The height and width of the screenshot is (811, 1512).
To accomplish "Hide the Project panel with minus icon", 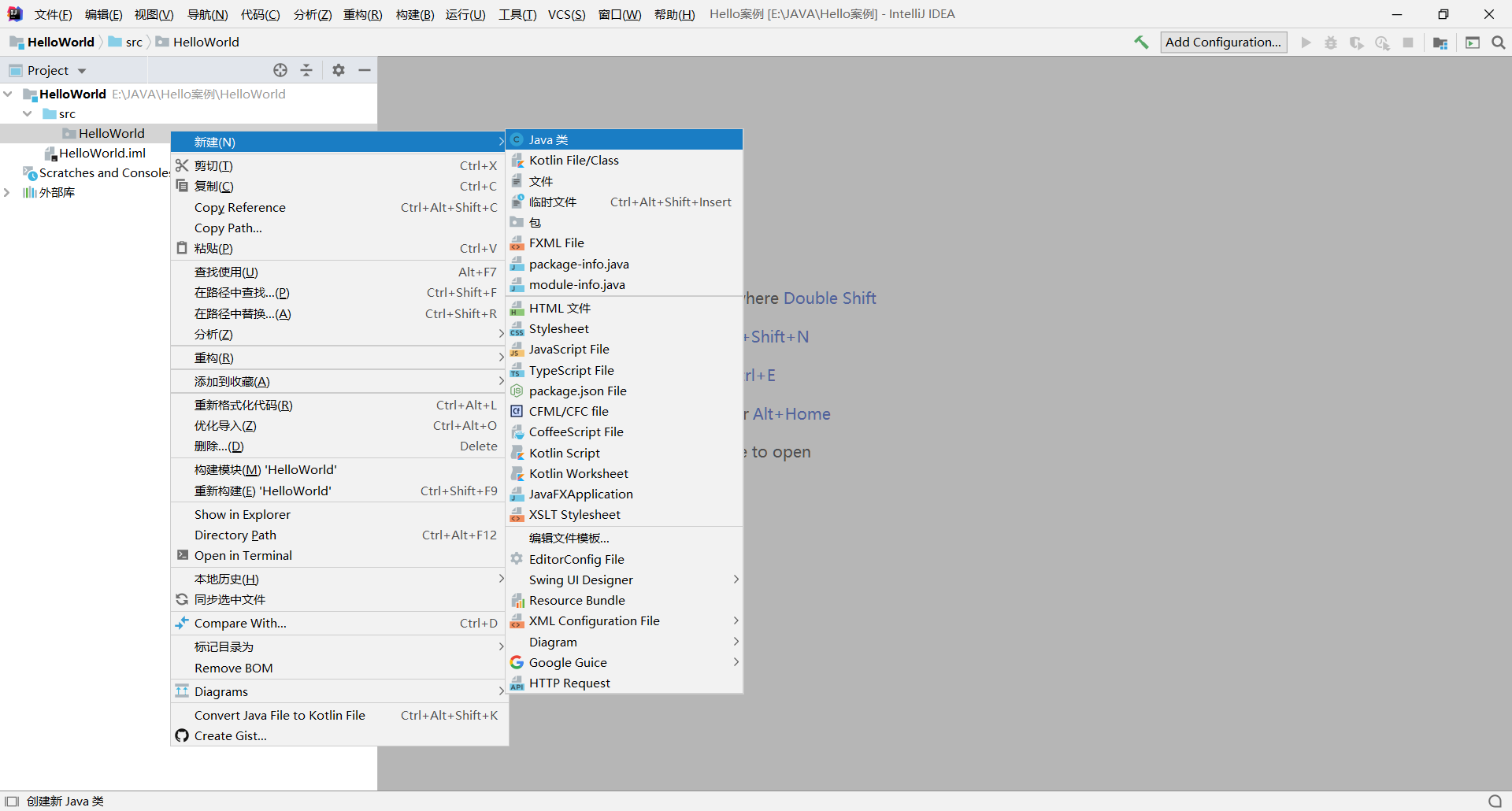I will (x=365, y=70).
